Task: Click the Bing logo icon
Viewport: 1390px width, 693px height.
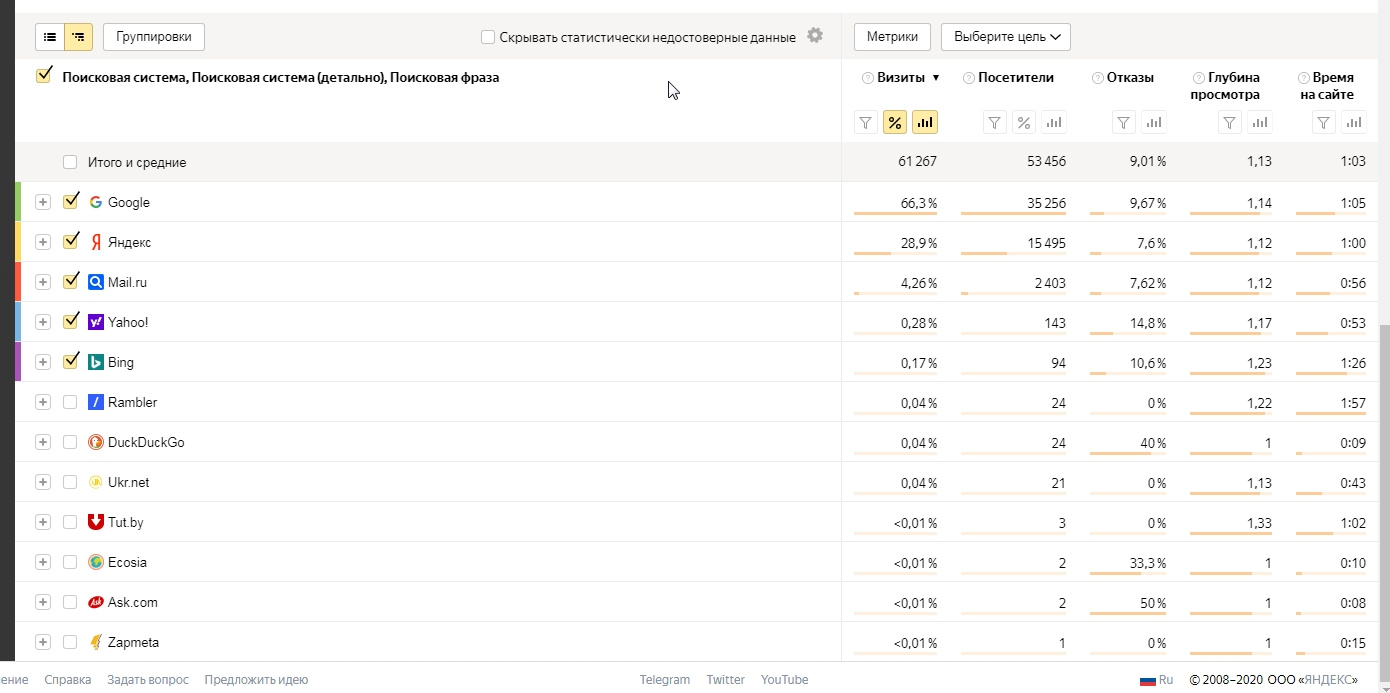Action: (96, 362)
